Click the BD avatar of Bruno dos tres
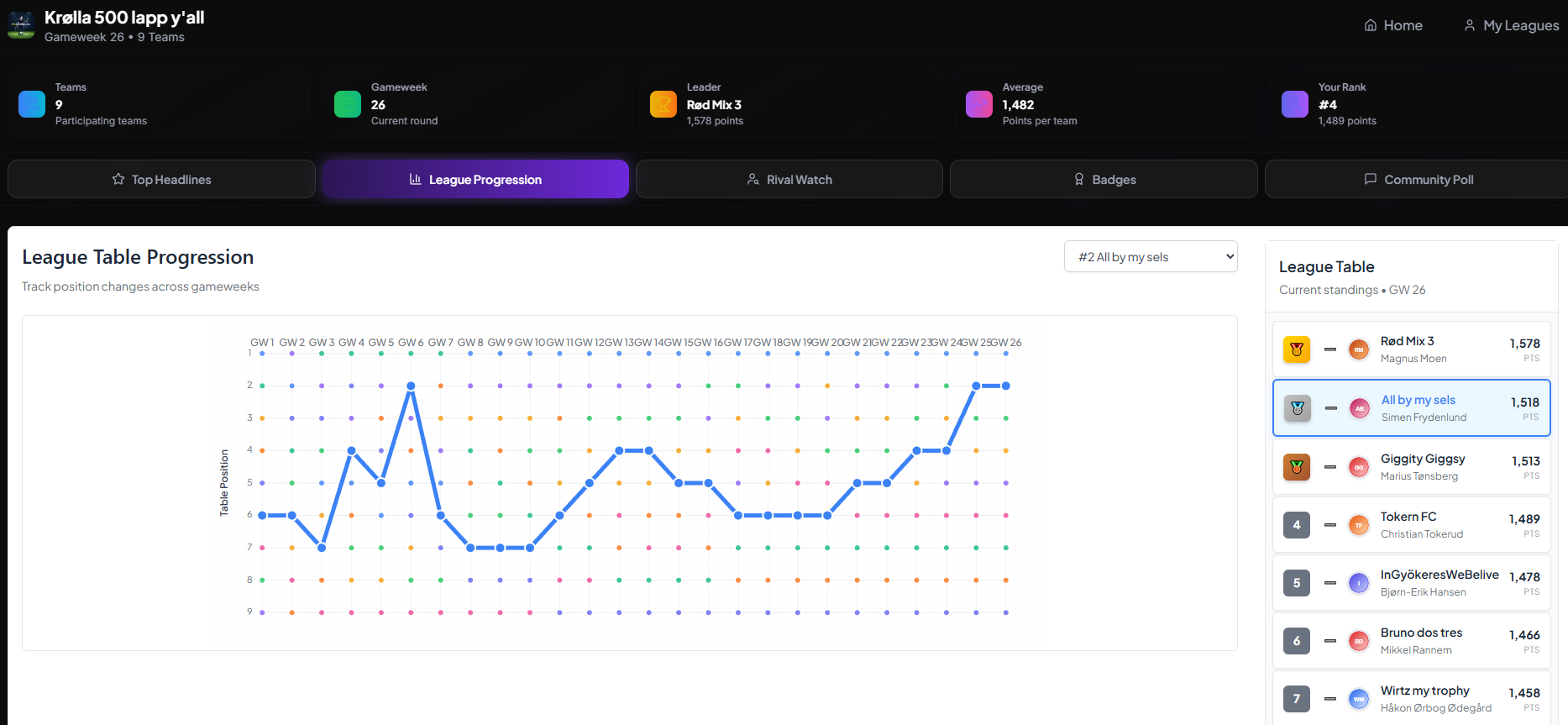This screenshot has height=725, width=1568. point(1359,641)
